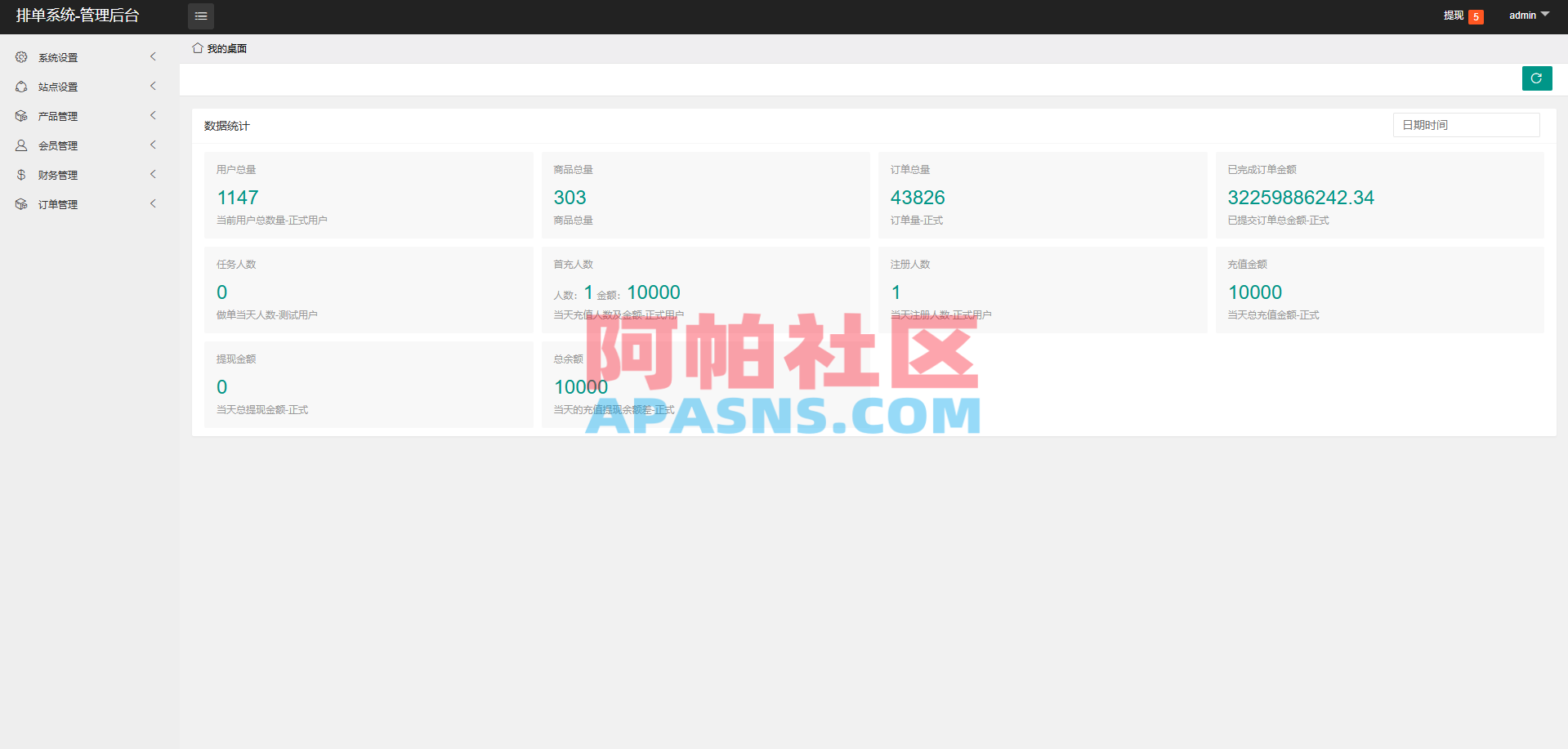
Task: Open 产品管理 via its box icon
Action: (x=20, y=115)
